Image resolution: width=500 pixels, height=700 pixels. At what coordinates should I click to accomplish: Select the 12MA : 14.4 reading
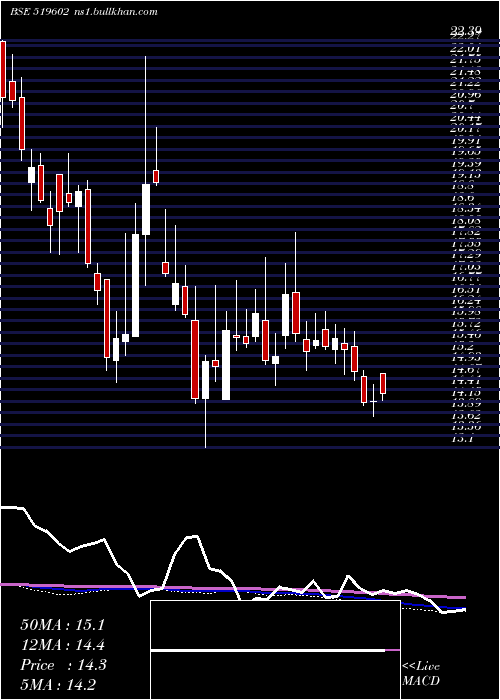click(63, 645)
